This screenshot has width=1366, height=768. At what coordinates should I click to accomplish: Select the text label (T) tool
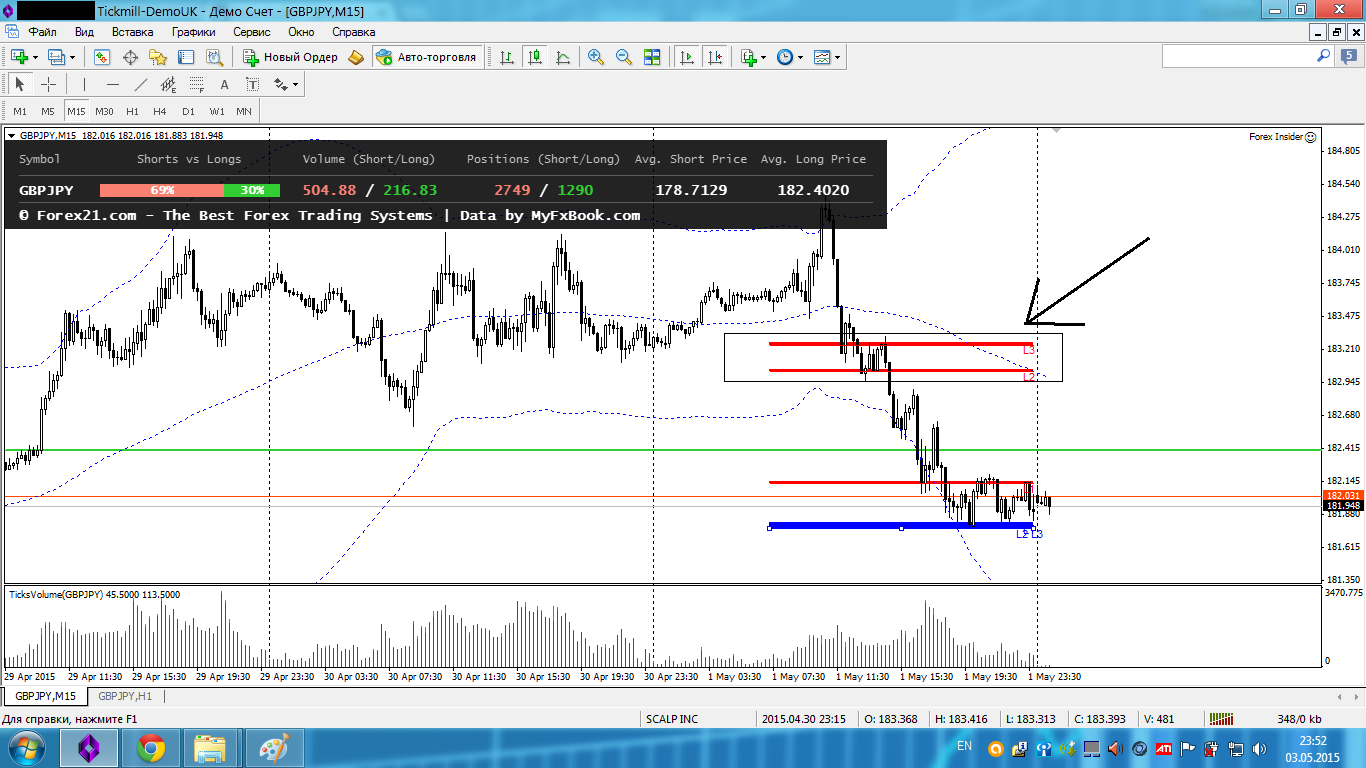click(253, 85)
